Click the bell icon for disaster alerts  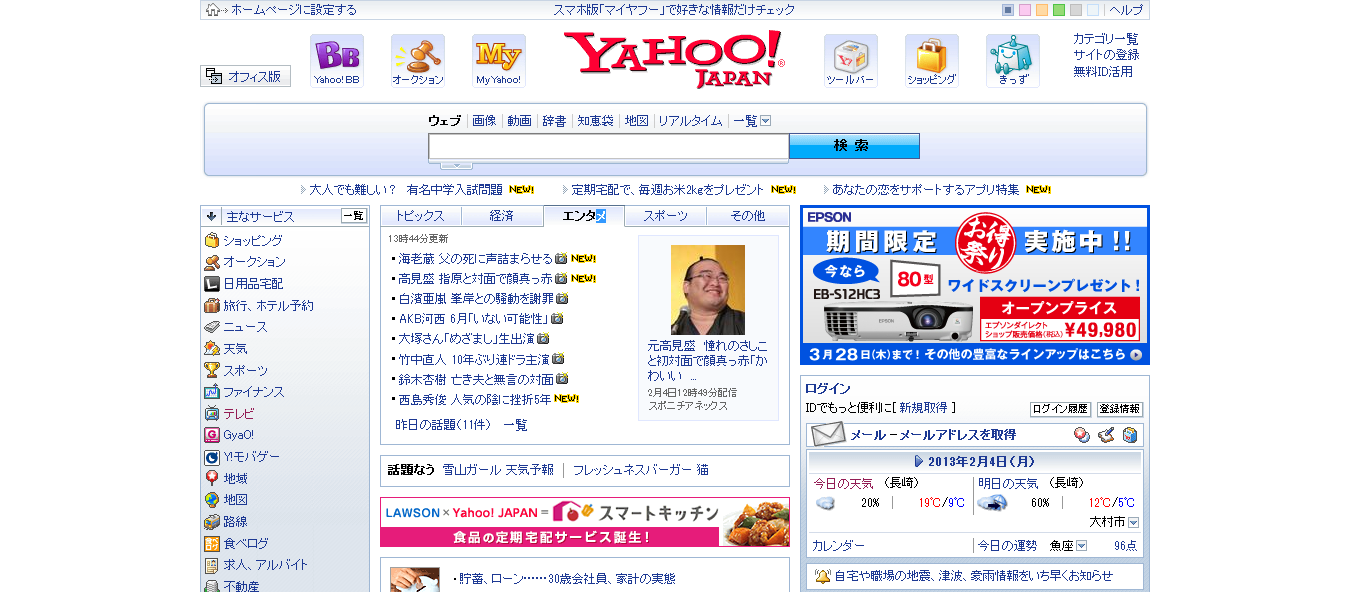click(822, 576)
